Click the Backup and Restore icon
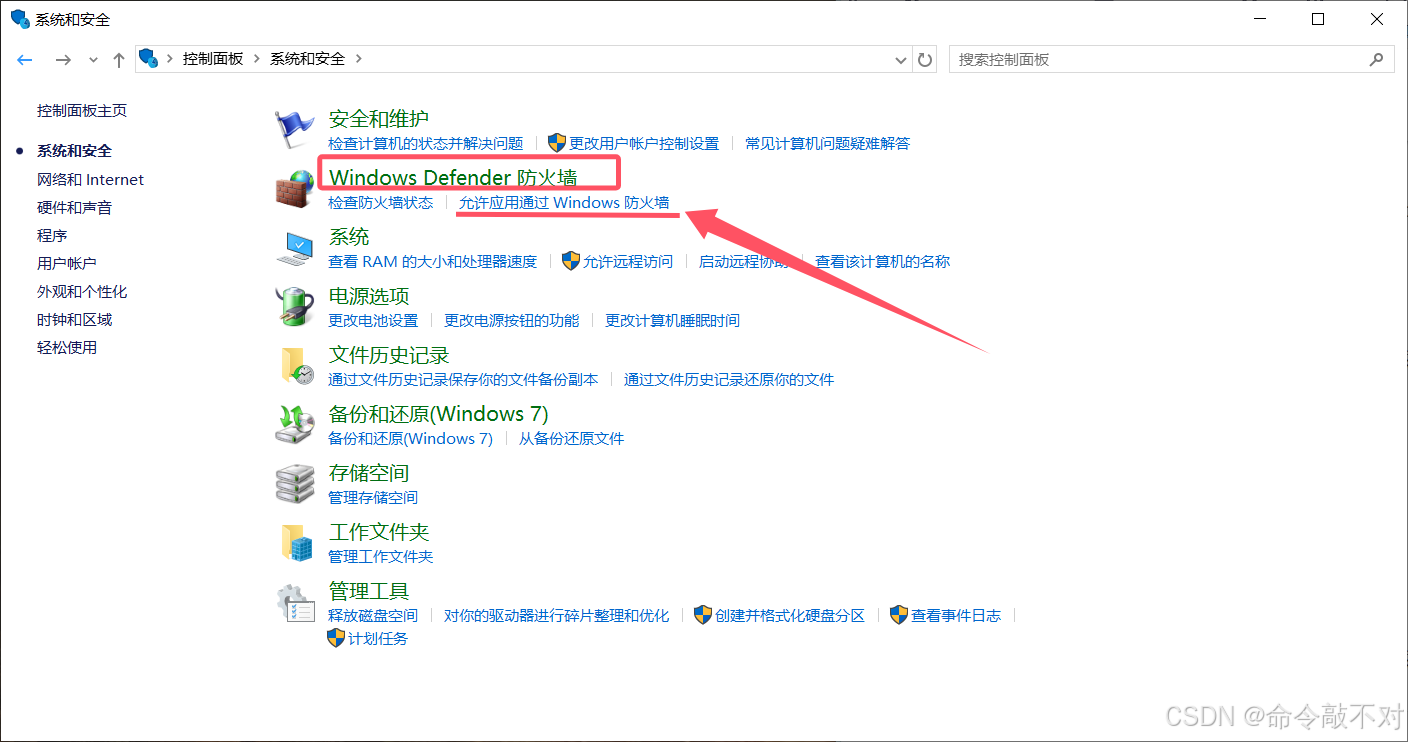The image size is (1408, 742). click(x=295, y=425)
